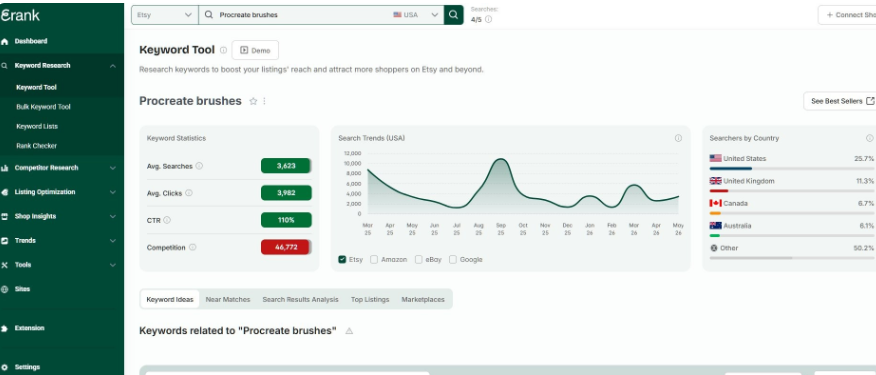
Task: Click the CTR info icon
Action: (167, 220)
